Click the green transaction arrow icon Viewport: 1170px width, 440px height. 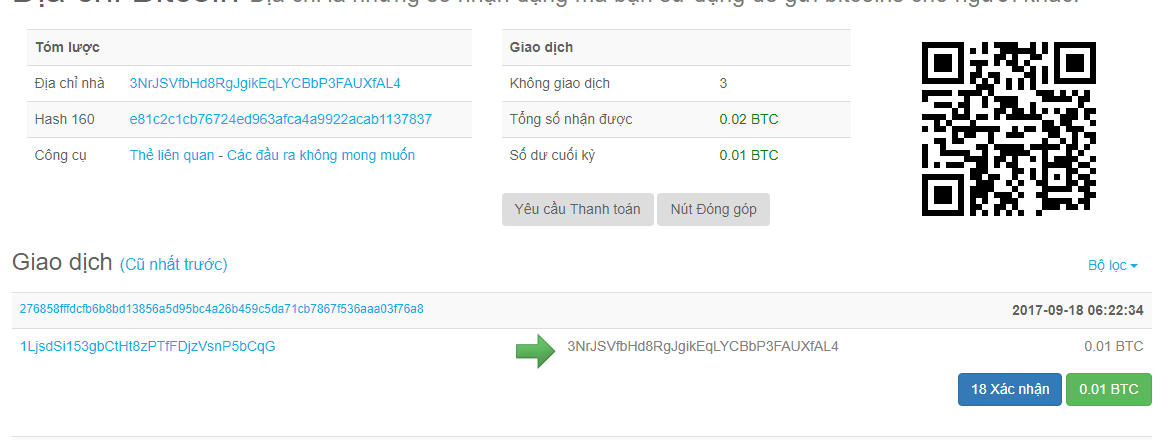click(x=535, y=350)
